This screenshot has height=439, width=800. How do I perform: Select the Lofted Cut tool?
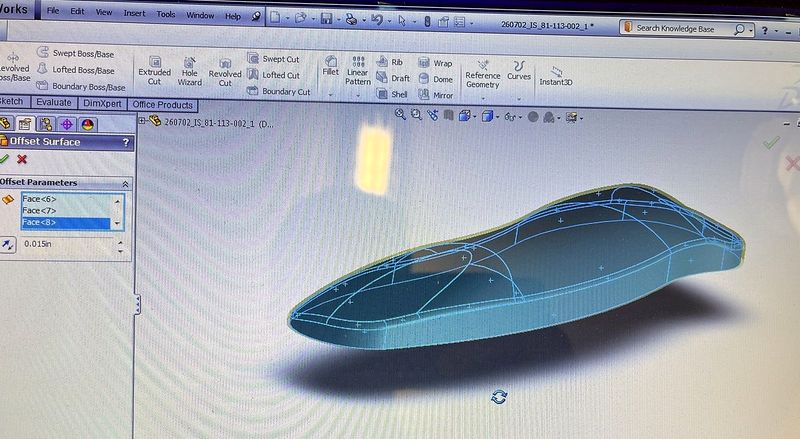click(273, 75)
